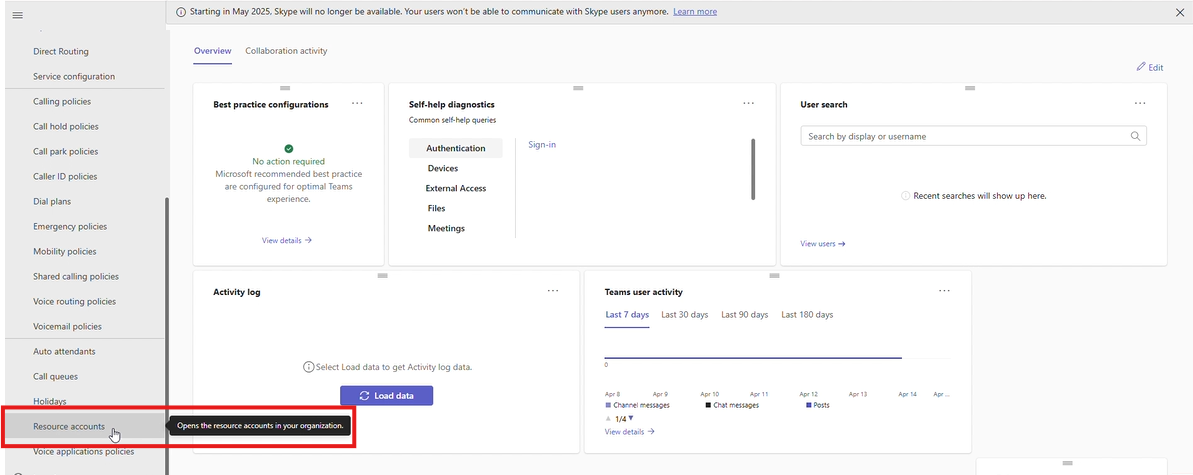The height and width of the screenshot is (475, 1193).
Task: Grab Self-help diagnostics card drag handle
Action: (x=578, y=88)
